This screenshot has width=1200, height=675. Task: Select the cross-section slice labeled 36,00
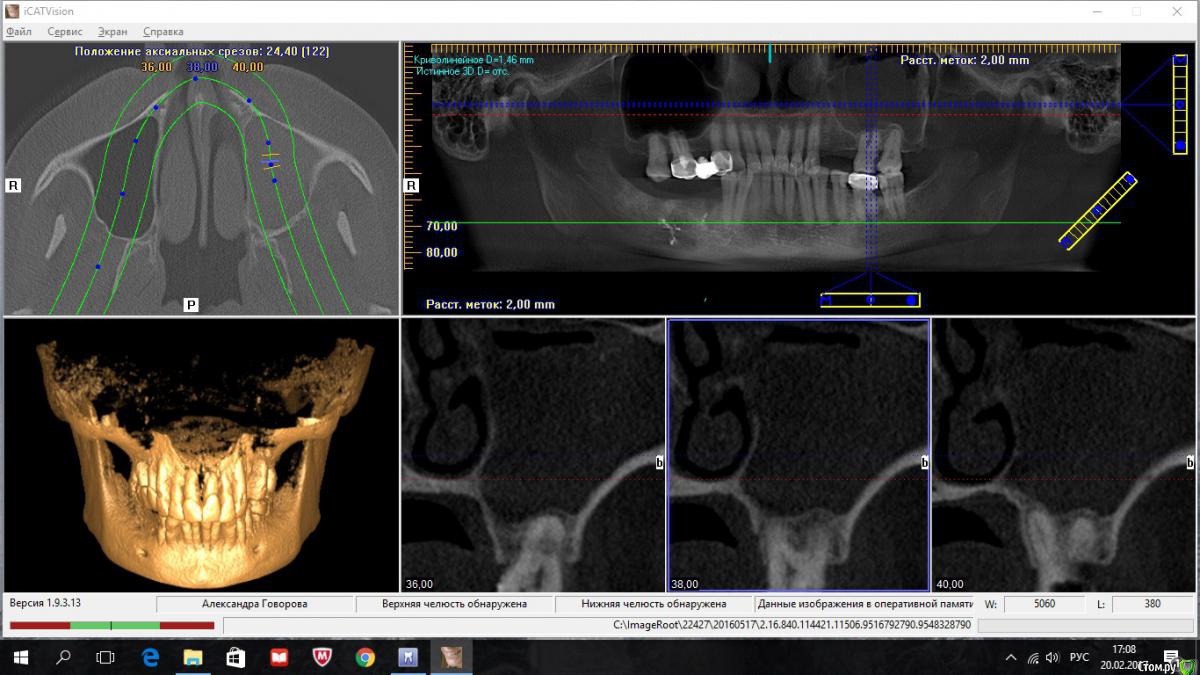pos(532,455)
